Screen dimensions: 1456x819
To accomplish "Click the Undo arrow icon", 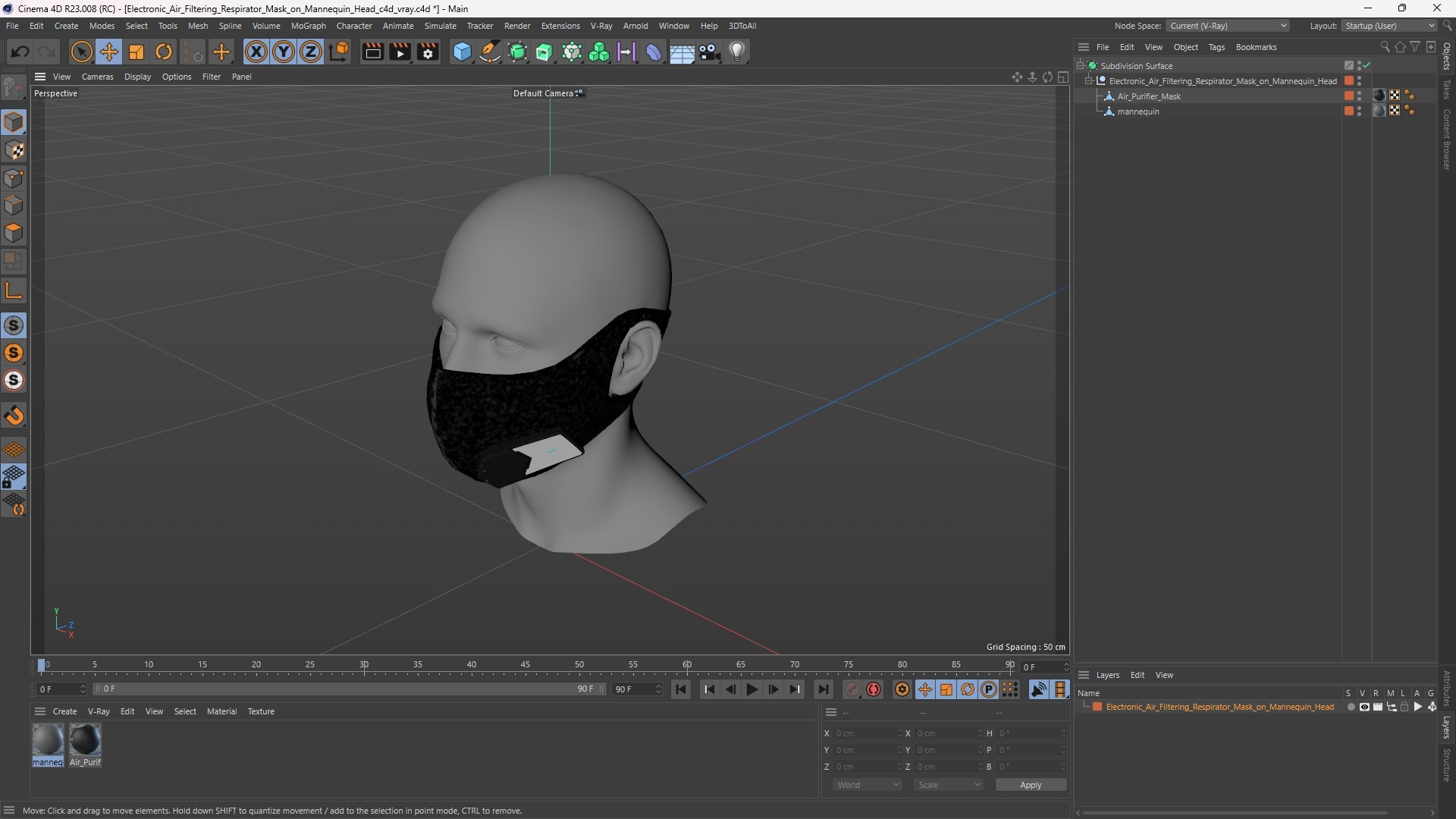I will coord(20,52).
